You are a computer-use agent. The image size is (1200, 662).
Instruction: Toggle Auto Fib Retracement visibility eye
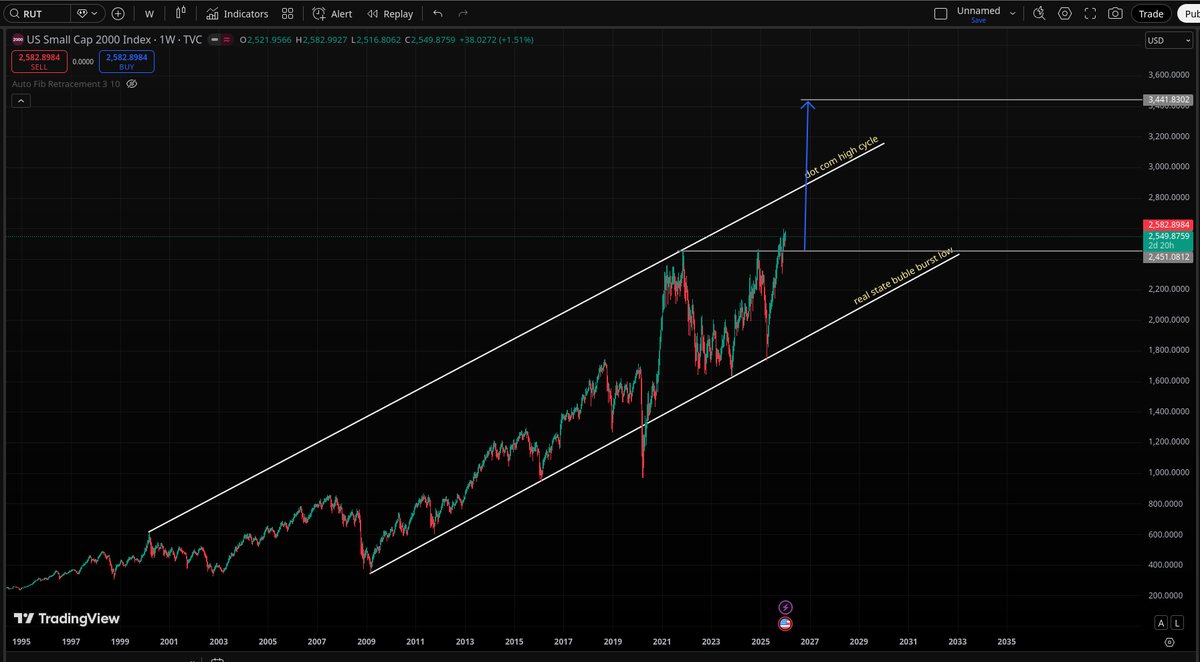pyautogui.click(x=132, y=84)
